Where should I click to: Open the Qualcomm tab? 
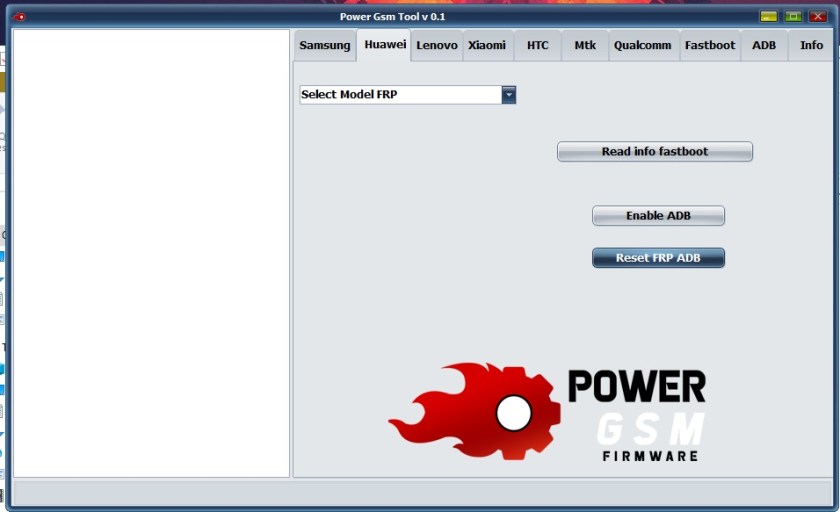click(x=642, y=46)
